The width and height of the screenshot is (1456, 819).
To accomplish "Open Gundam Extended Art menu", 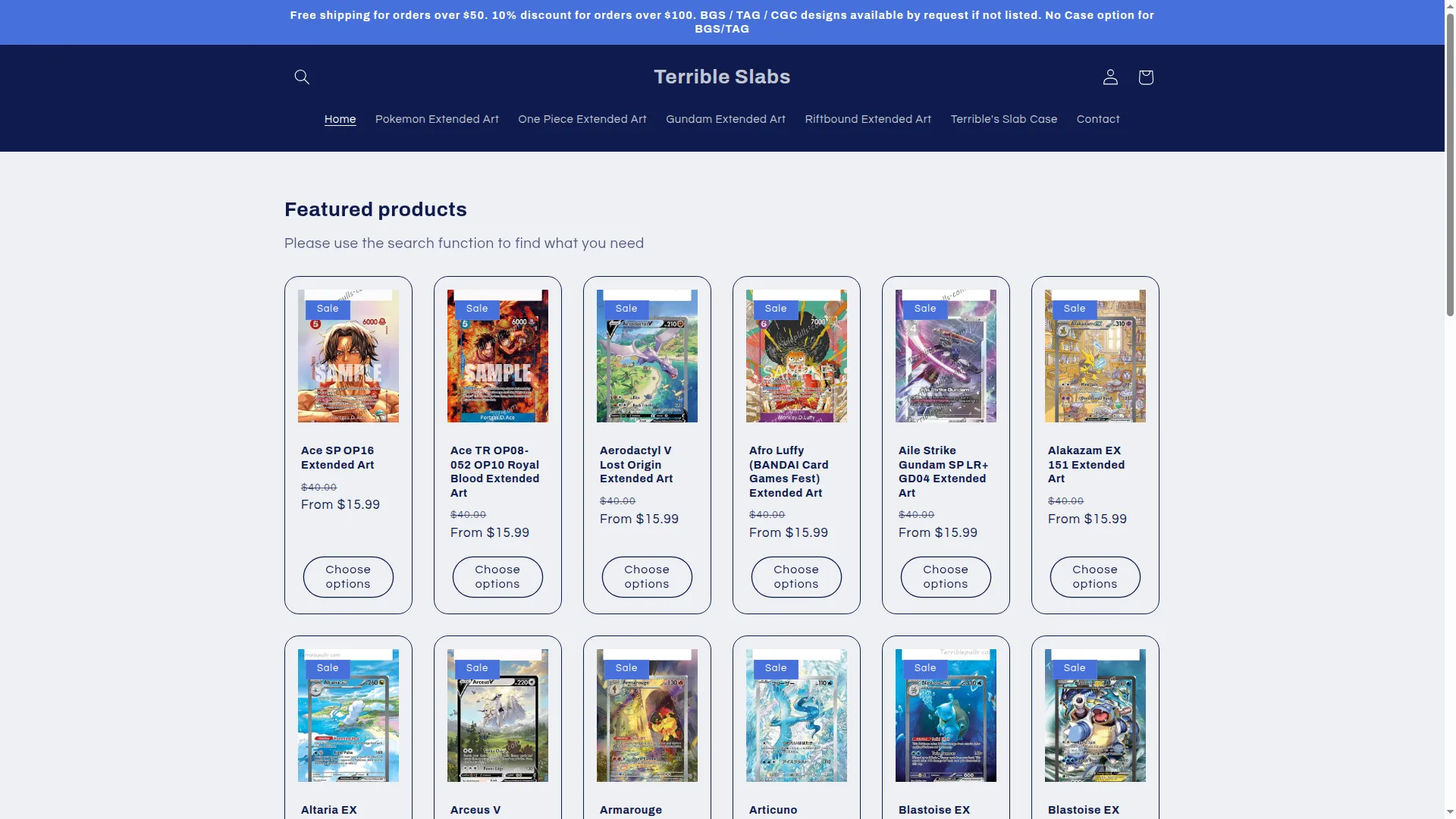I will pyautogui.click(x=726, y=119).
